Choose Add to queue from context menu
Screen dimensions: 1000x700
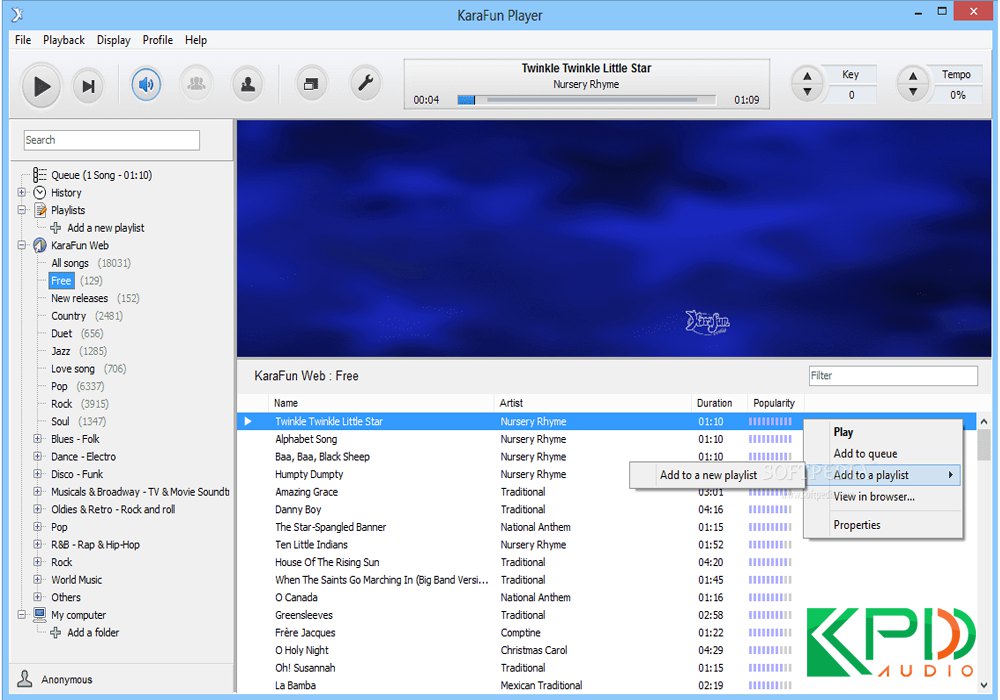[865, 454]
